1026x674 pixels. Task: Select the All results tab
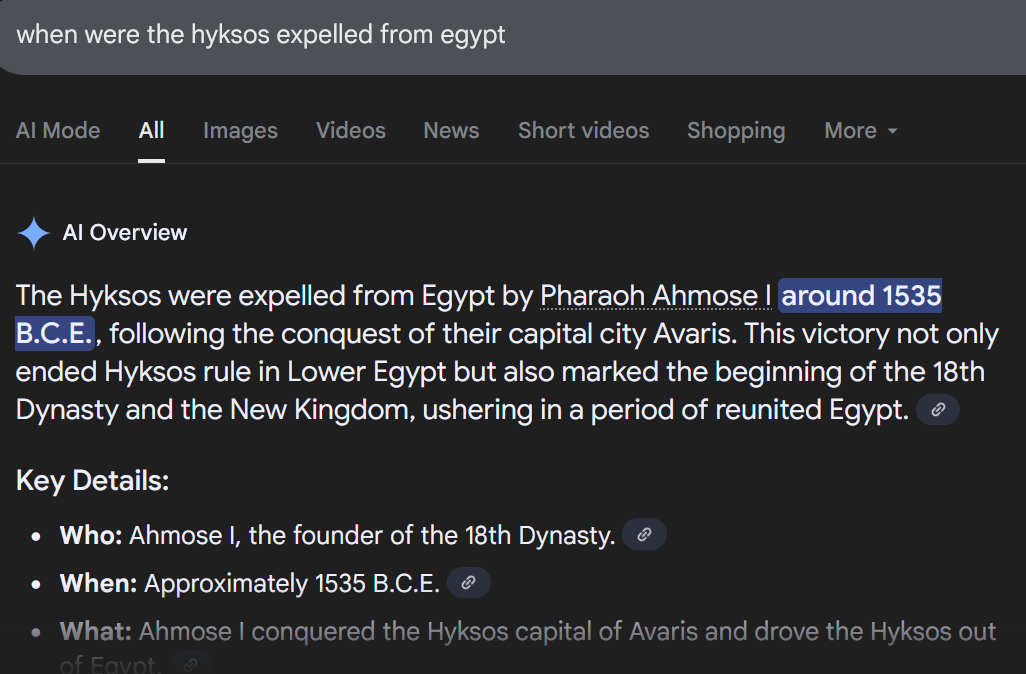pyautogui.click(x=151, y=130)
